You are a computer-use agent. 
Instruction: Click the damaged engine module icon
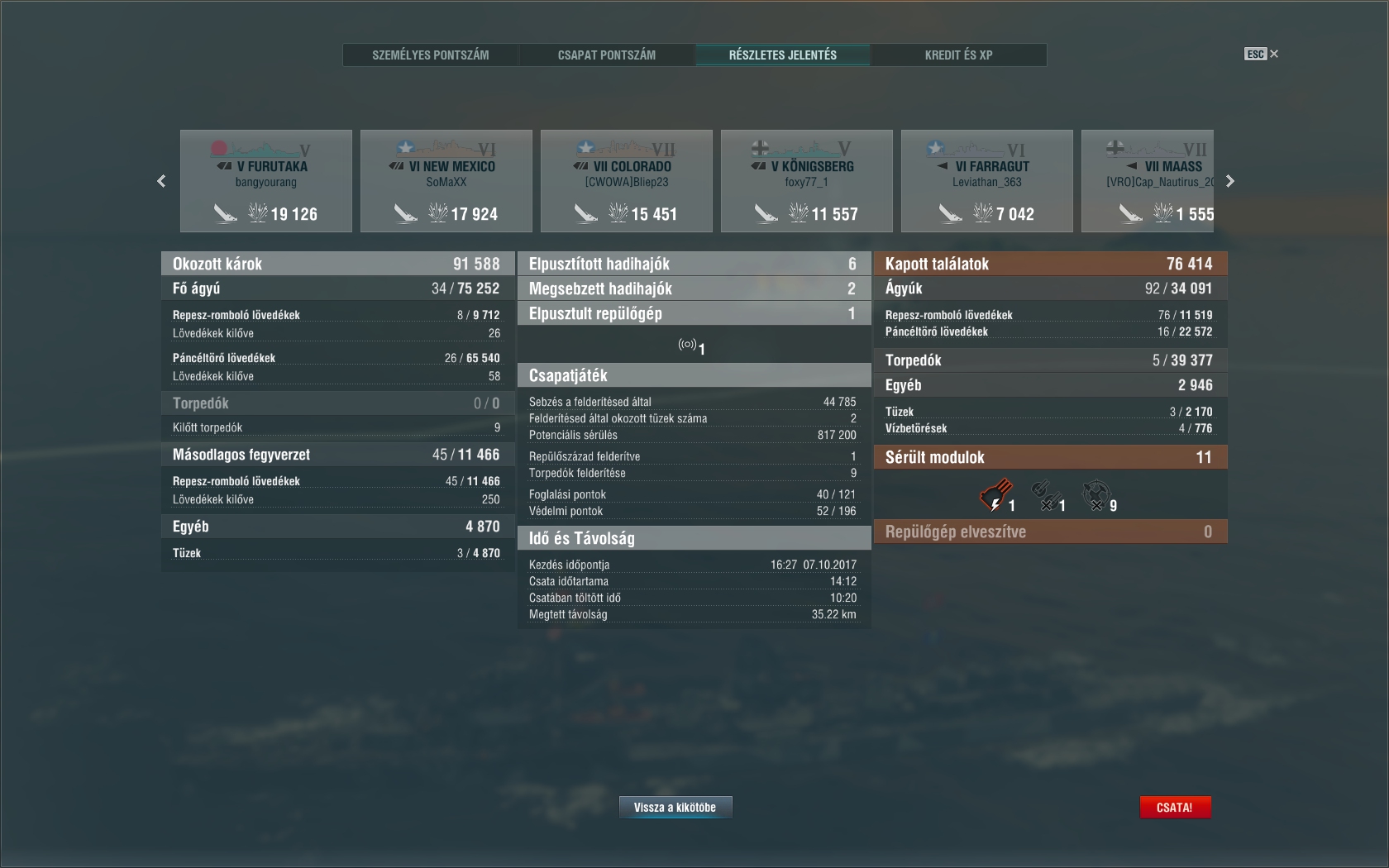995,495
